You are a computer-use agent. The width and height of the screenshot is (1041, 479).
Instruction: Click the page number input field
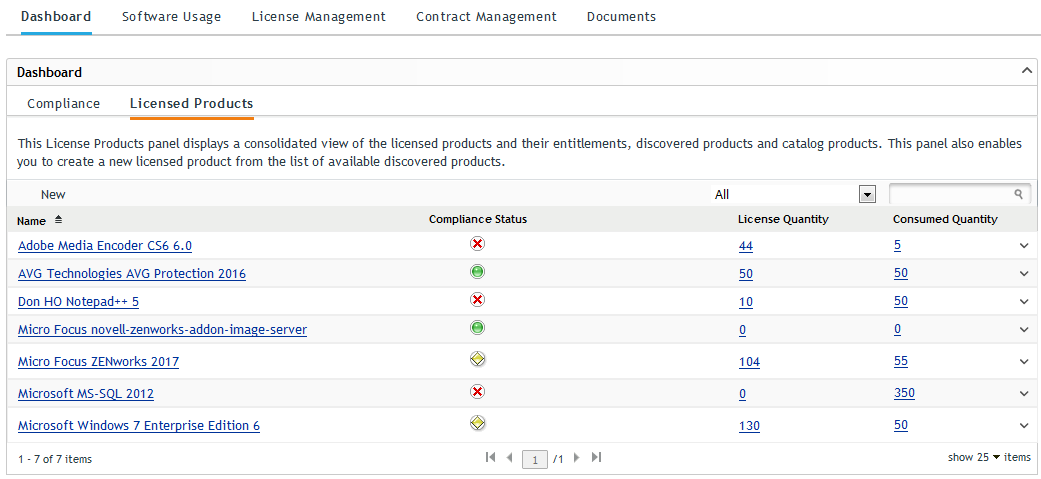(536, 459)
